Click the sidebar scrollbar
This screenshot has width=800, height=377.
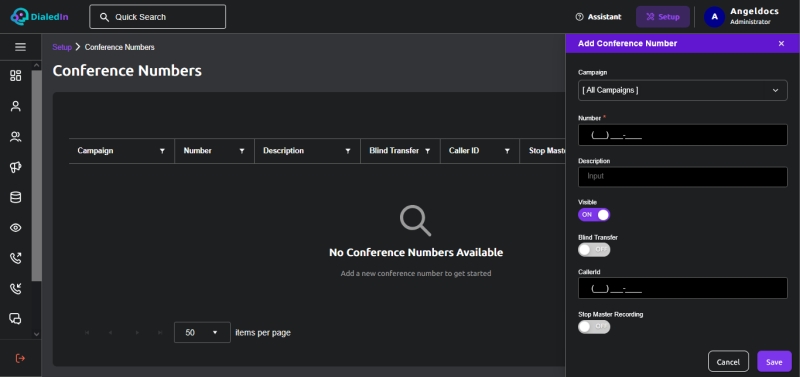[36, 175]
